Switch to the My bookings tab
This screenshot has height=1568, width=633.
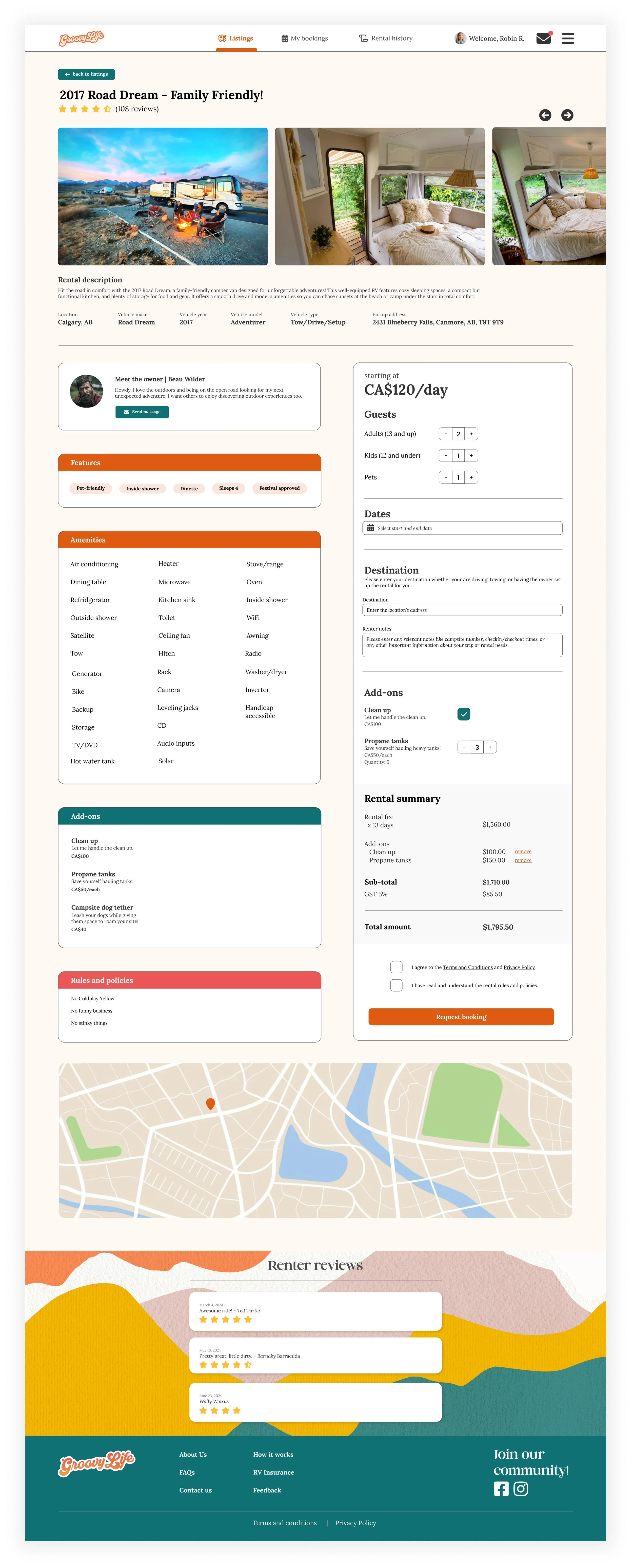304,38
